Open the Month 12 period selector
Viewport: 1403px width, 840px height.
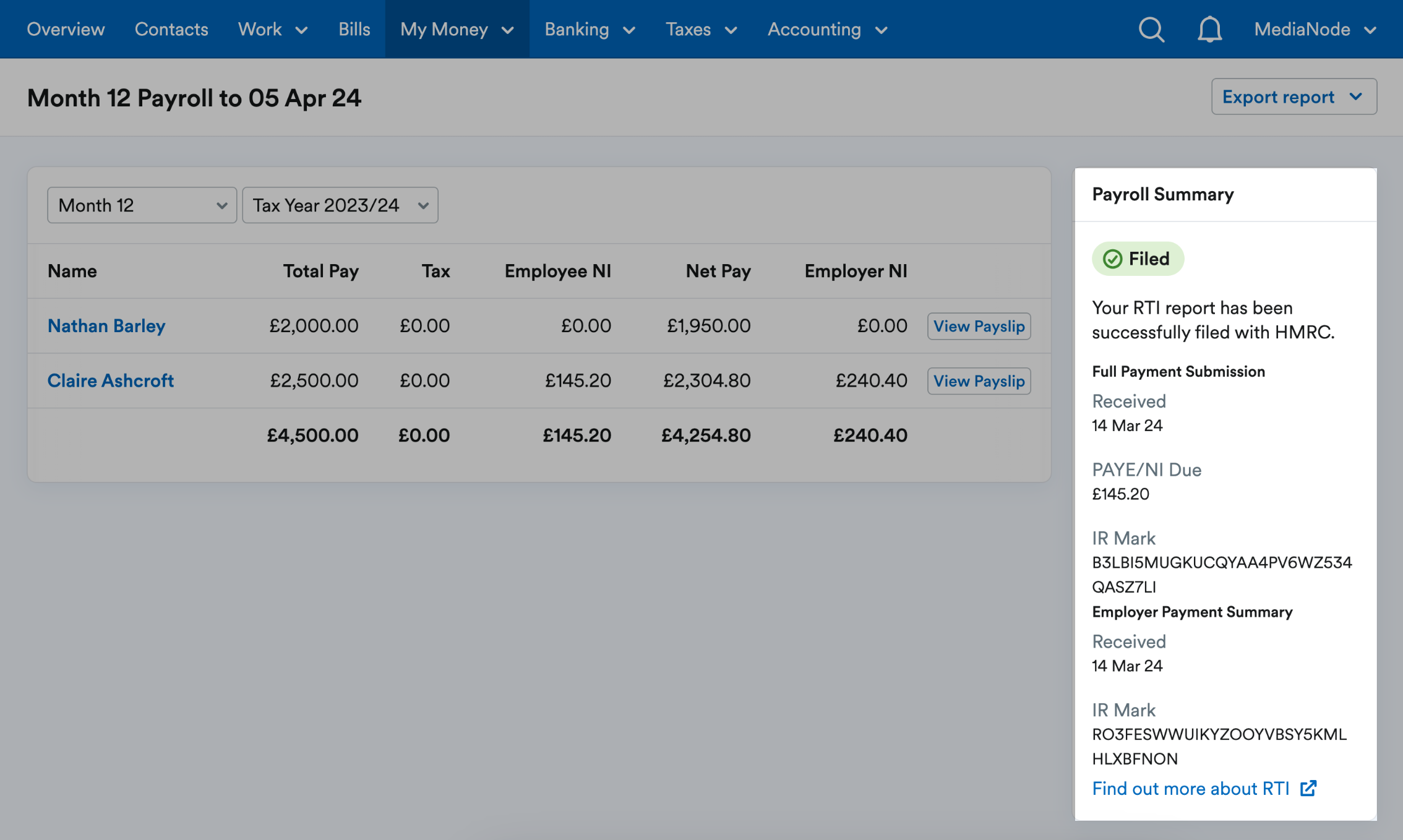(x=142, y=205)
